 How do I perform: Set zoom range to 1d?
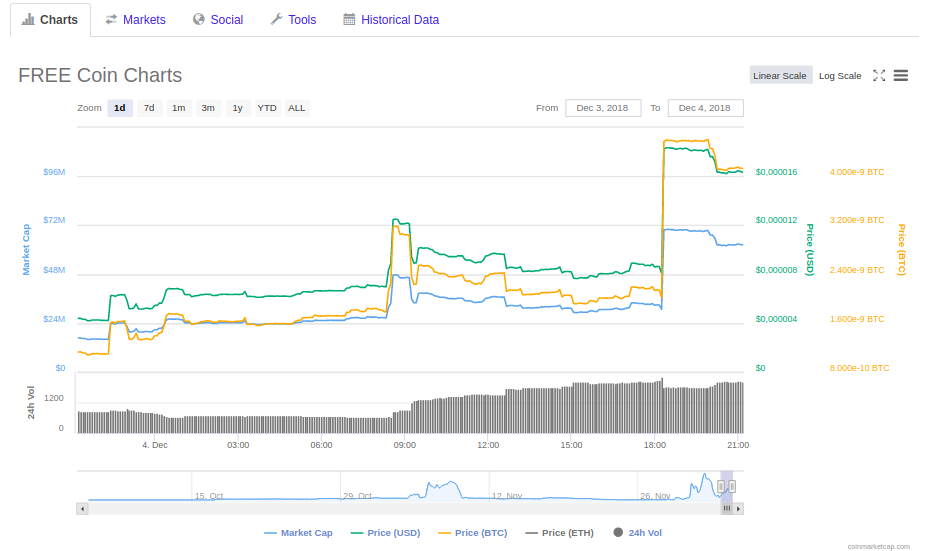pyautogui.click(x=119, y=108)
